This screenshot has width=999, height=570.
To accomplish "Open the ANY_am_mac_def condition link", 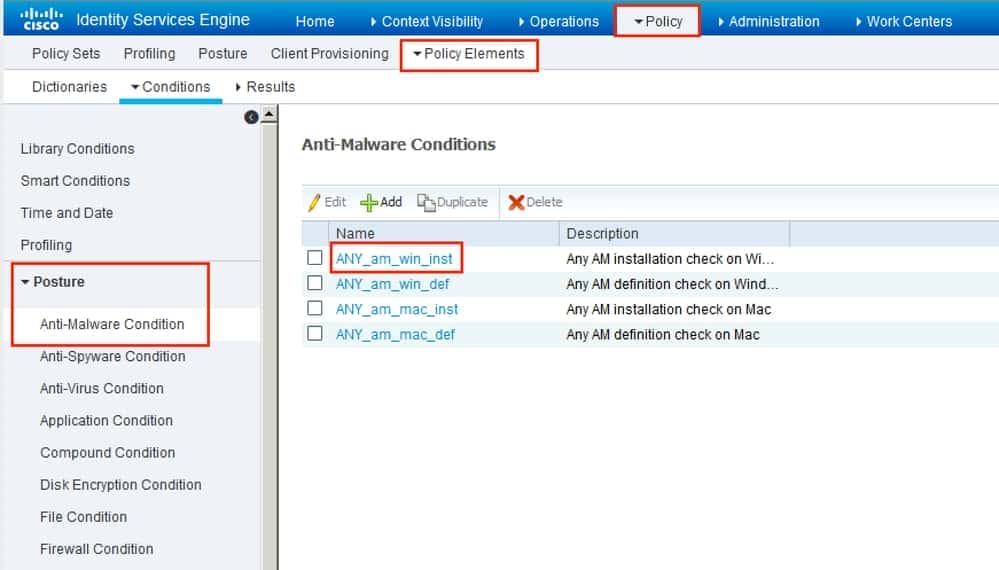I will pos(395,335).
